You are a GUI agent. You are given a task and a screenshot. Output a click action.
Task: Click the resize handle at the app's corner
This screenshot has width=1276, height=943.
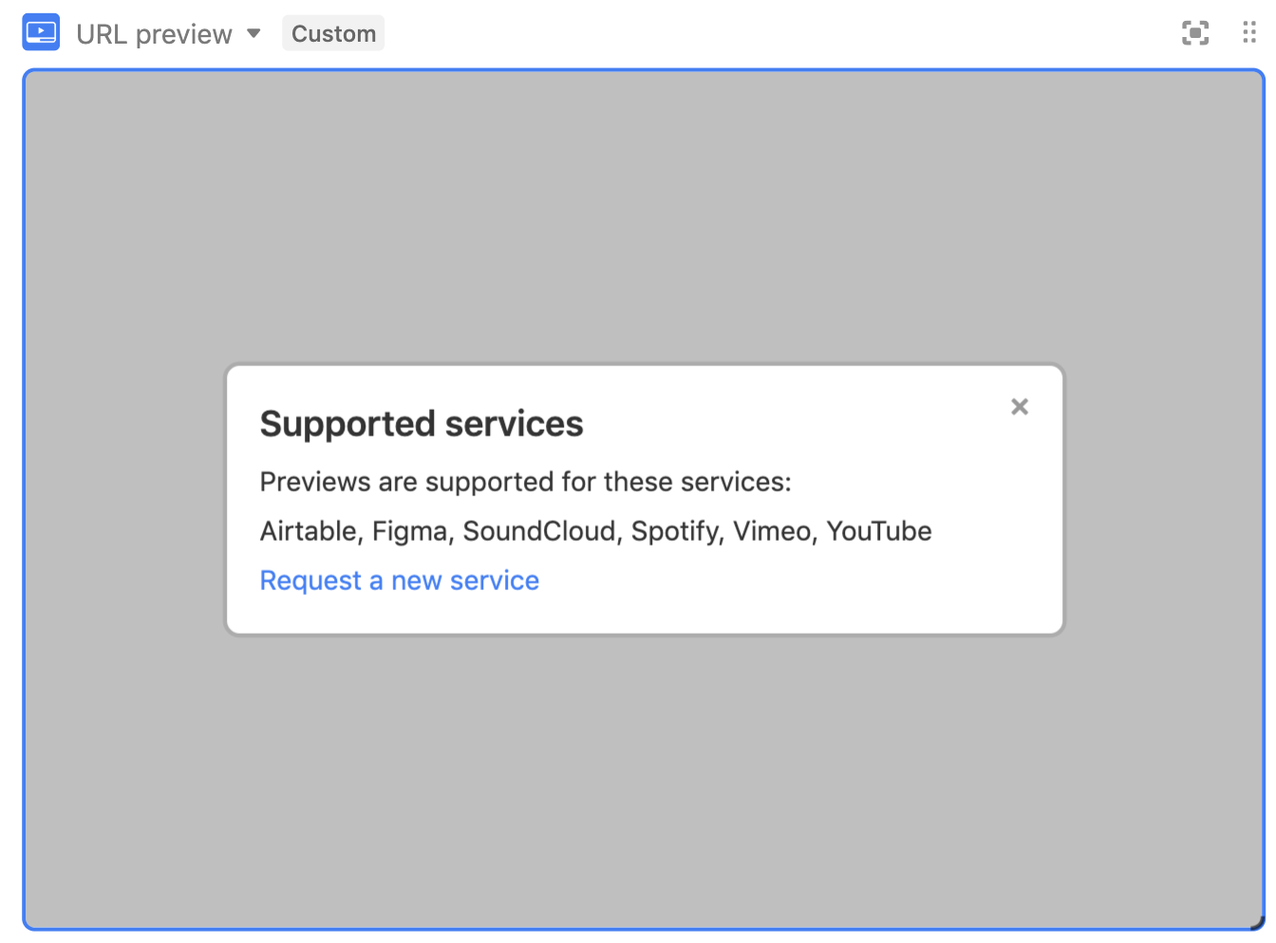tap(1257, 923)
